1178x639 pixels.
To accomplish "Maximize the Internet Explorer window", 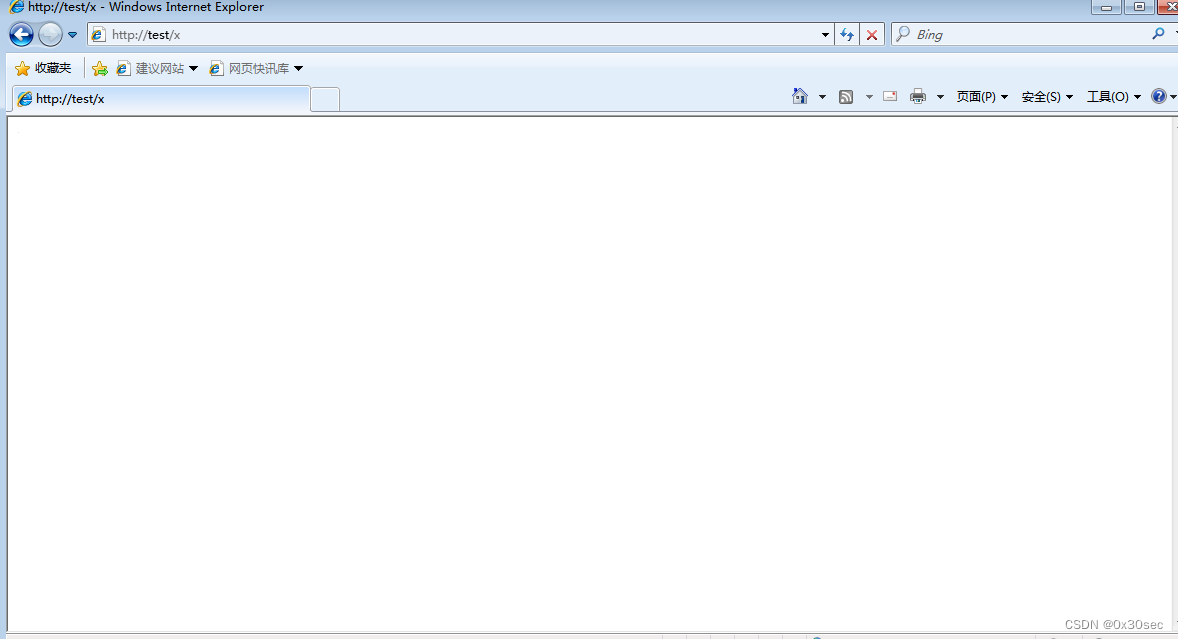I will tap(1140, 8).
